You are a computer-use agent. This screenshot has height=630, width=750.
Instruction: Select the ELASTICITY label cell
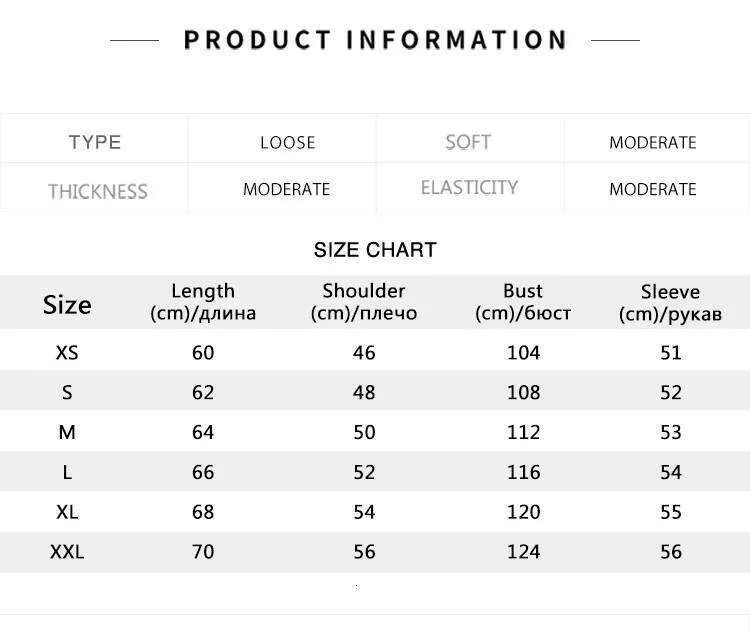pyautogui.click(x=469, y=188)
